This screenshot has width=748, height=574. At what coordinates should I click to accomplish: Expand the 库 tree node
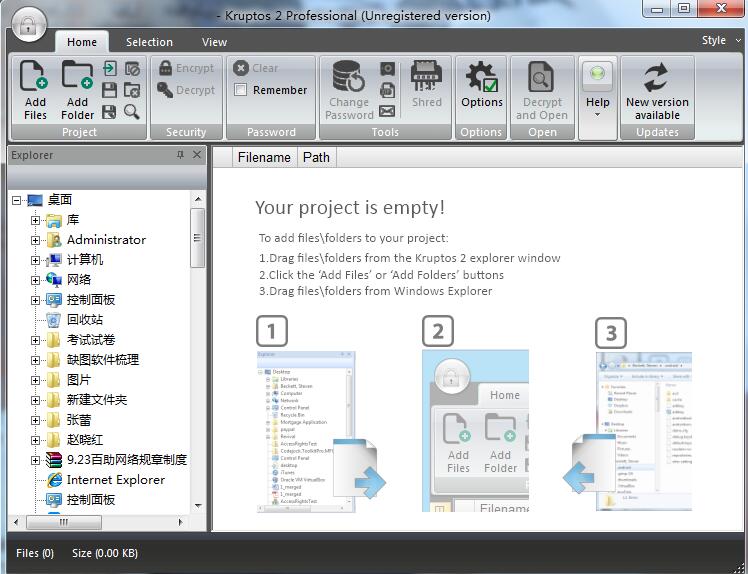35,220
